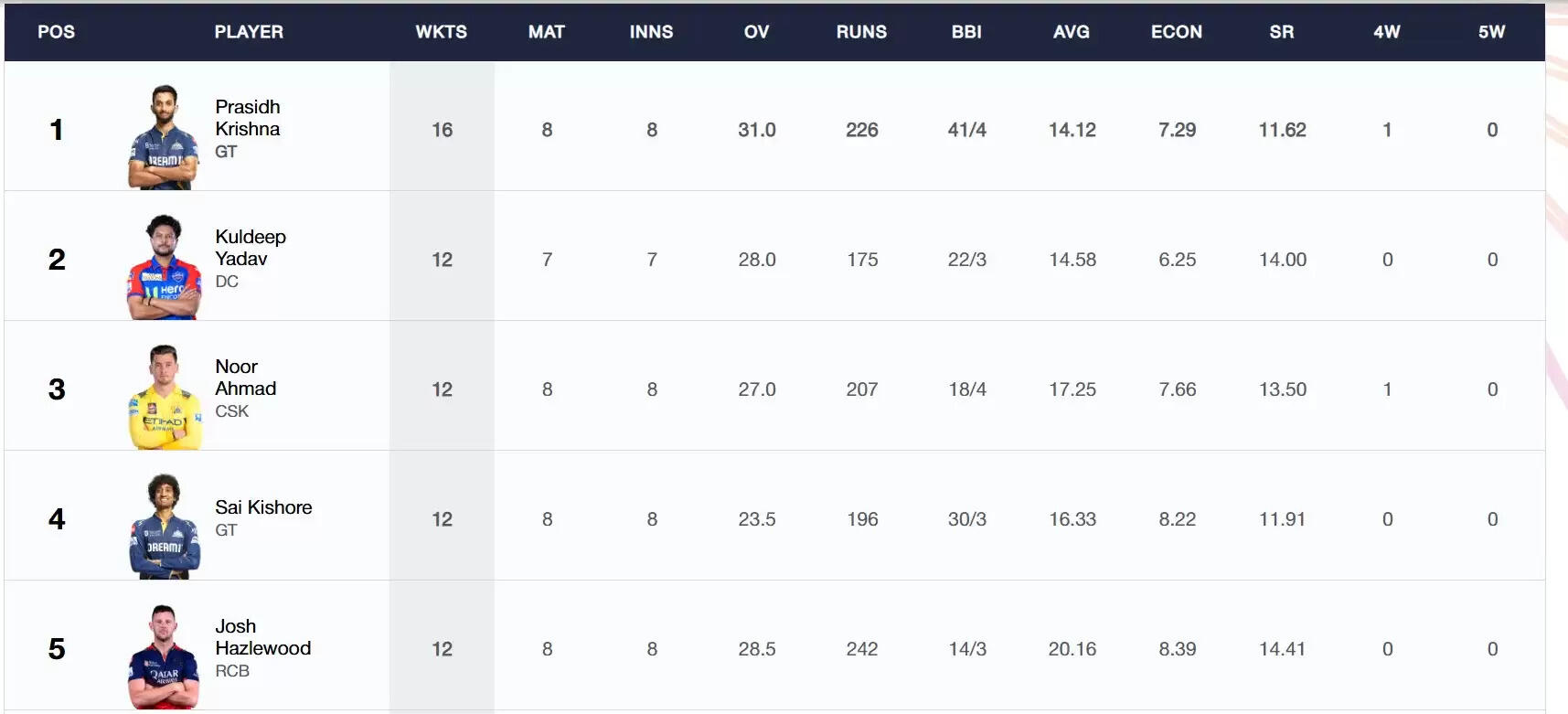Sort by AVG column header
This screenshot has width=1568, height=714.
[x=1072, y=32]
